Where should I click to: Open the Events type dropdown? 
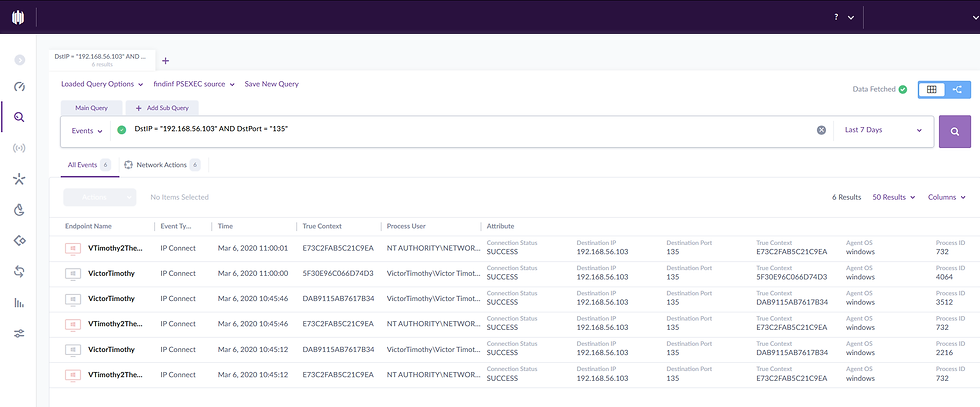pos(87,131)
